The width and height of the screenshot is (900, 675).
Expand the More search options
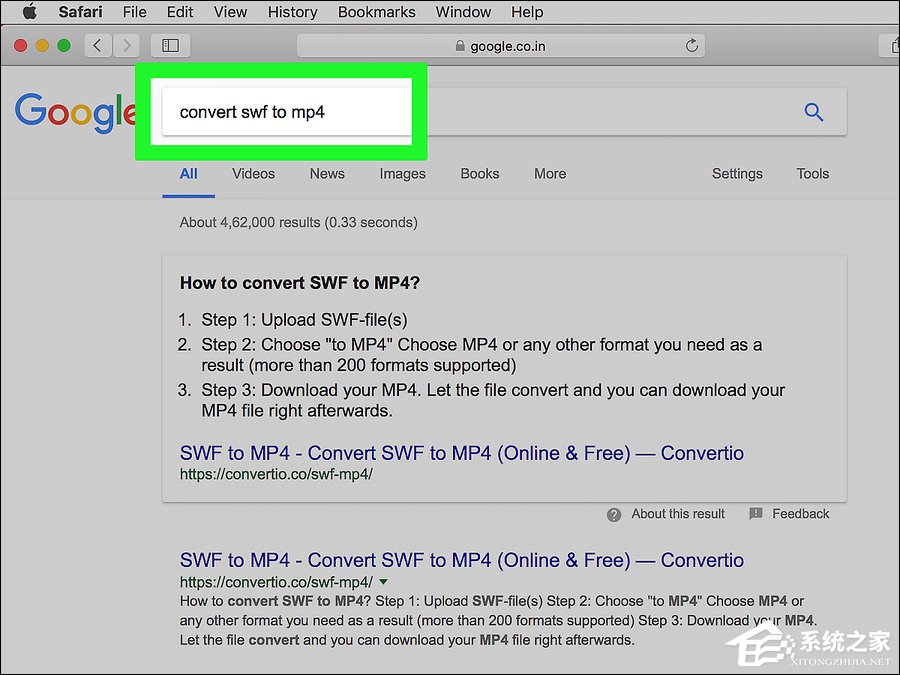pos(550,173)
